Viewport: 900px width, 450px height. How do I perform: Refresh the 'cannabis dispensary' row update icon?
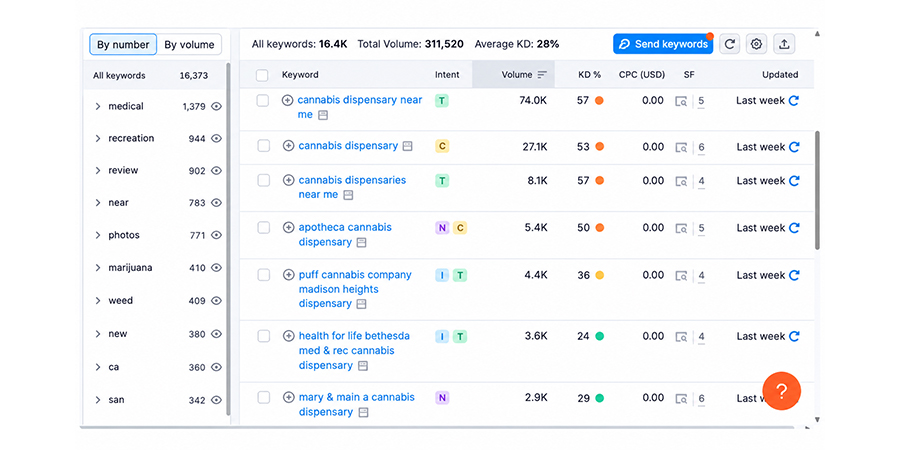[794, 147]
